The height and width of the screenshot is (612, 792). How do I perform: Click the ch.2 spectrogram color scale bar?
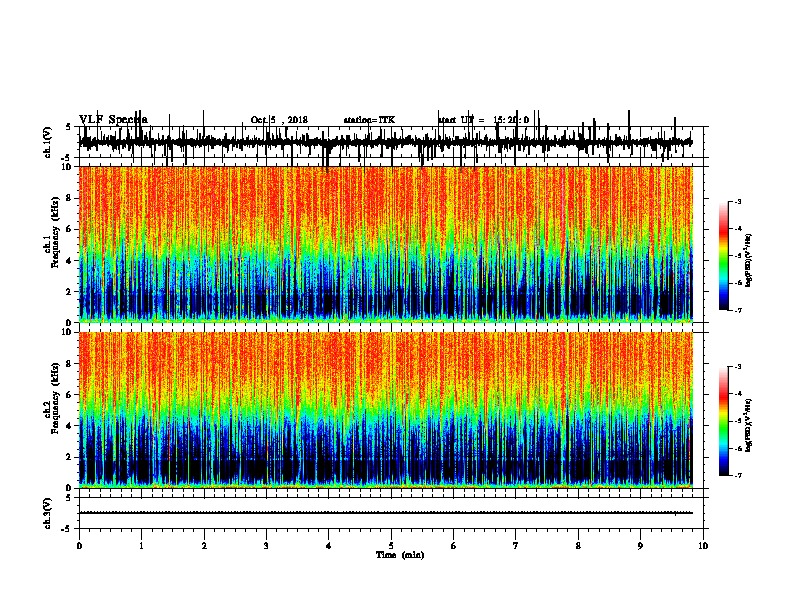[x=724, y=421]
